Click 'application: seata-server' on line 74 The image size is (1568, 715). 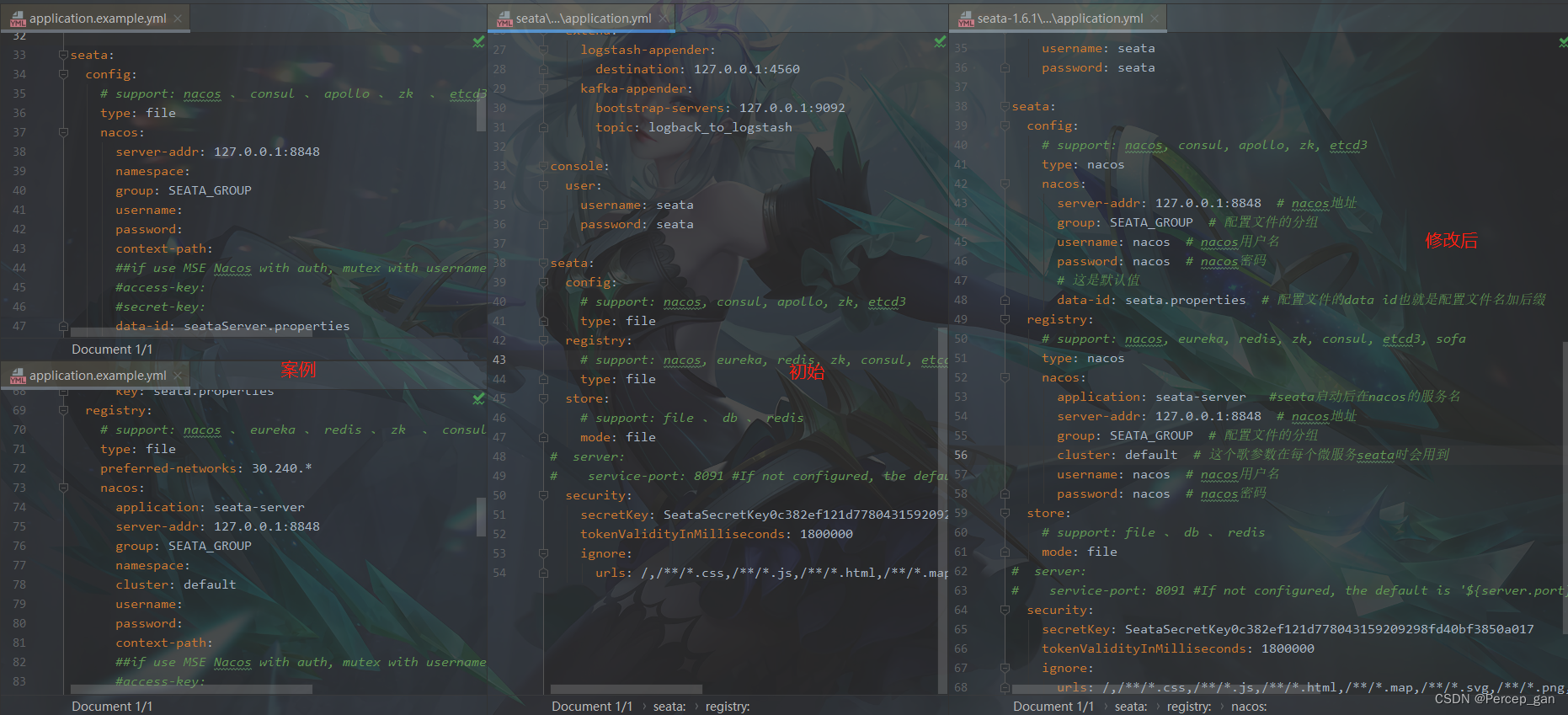[211, 507]
